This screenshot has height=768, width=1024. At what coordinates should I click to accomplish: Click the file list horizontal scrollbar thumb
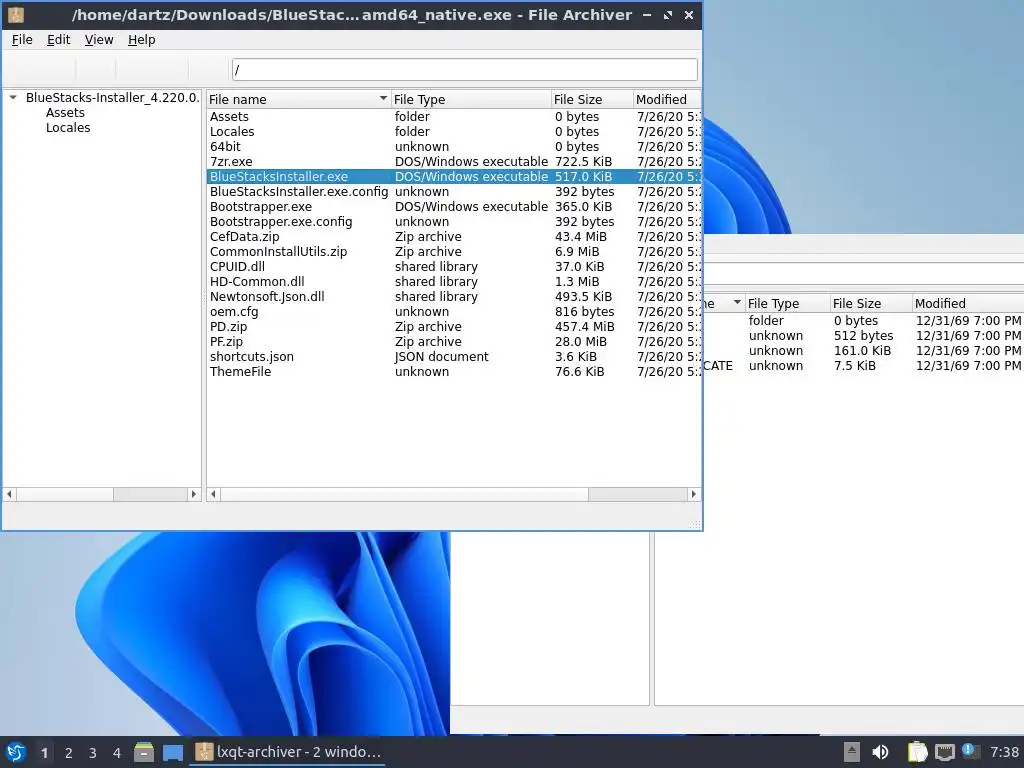pos(404,494)
